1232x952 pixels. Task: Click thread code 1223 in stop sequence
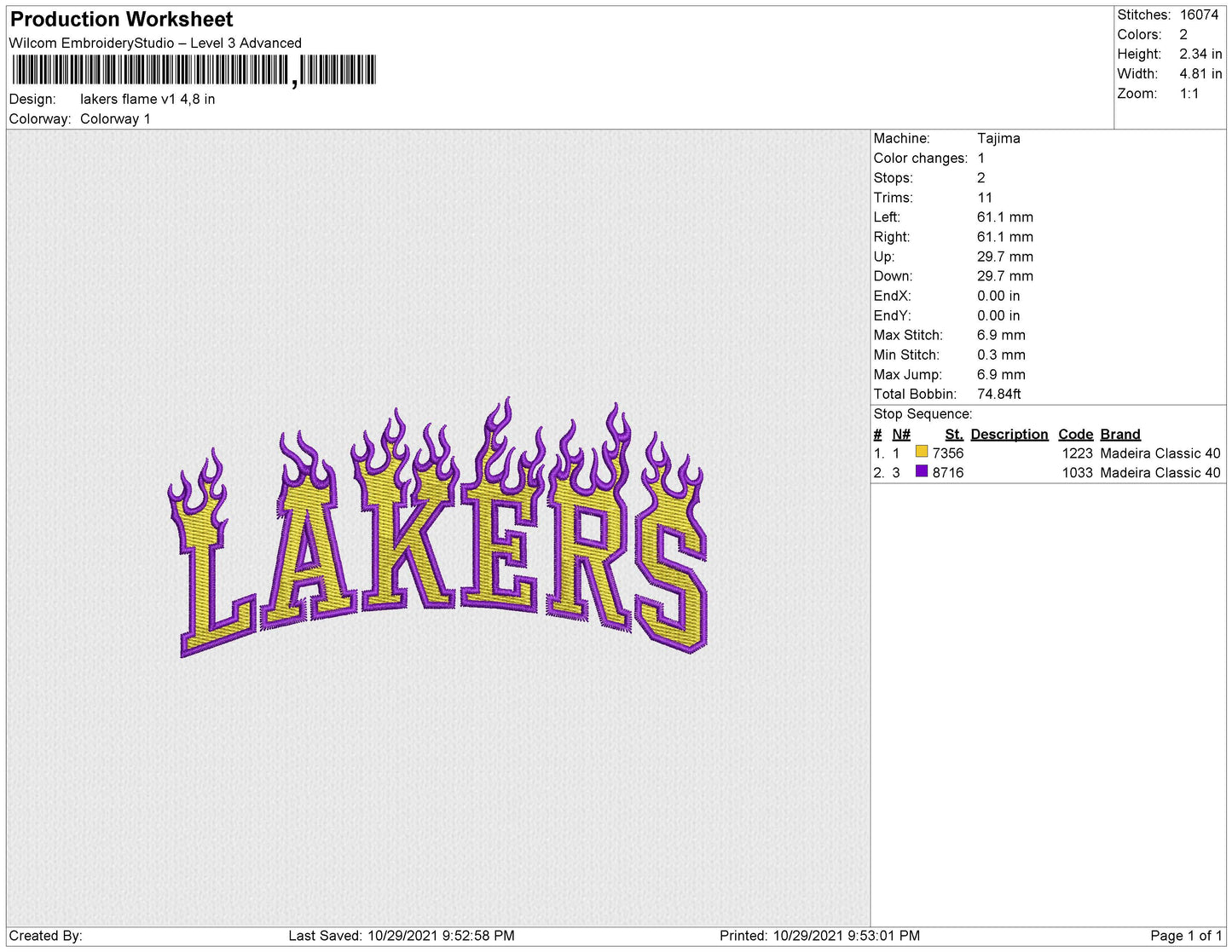[1077, 453]
